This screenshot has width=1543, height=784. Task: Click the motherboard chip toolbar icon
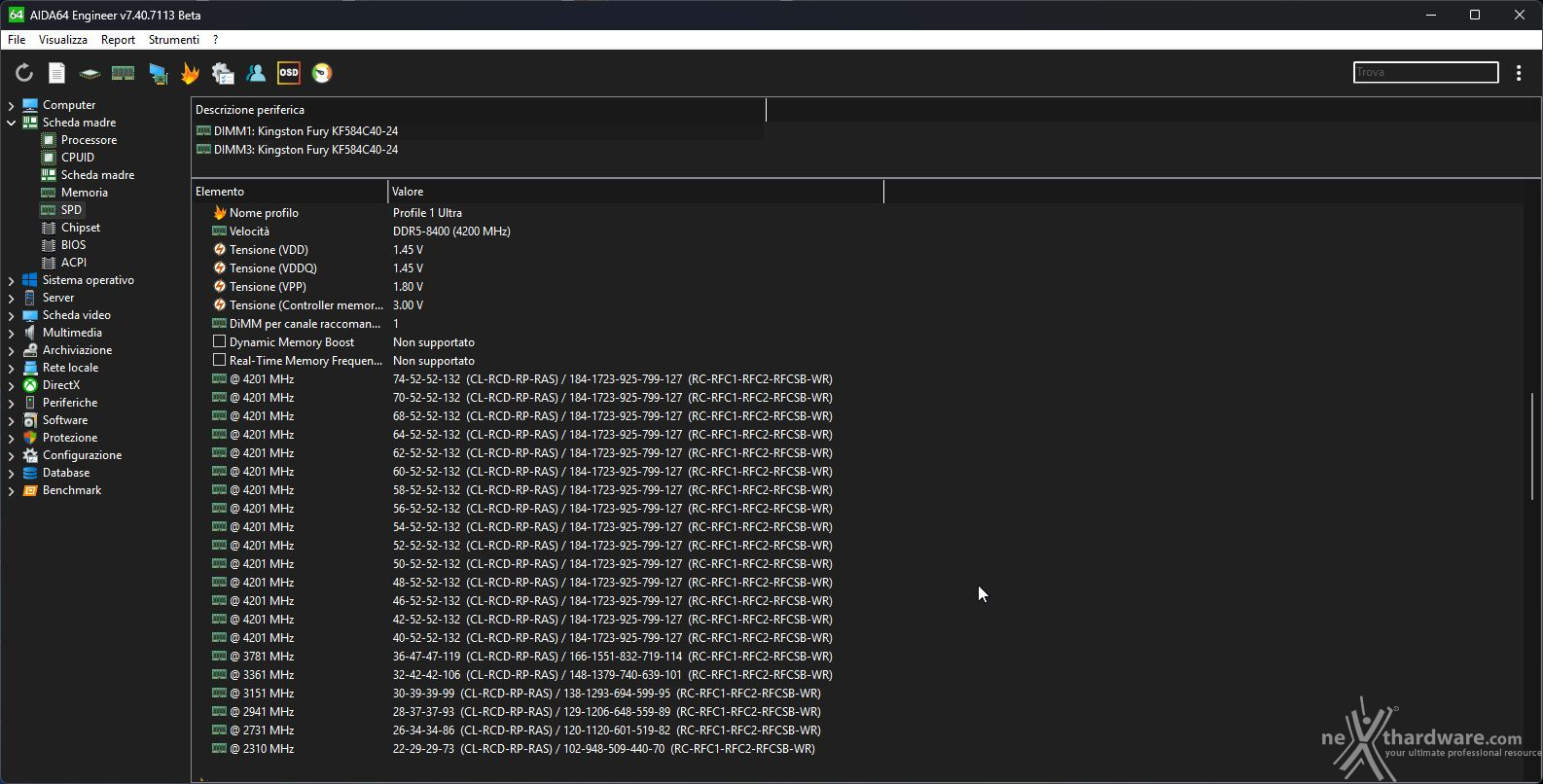(x=90, y=73)
